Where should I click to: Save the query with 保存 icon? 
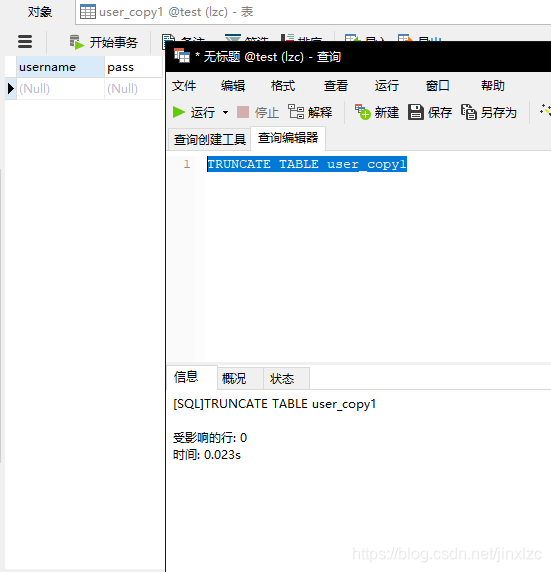(x=415, y=112)
